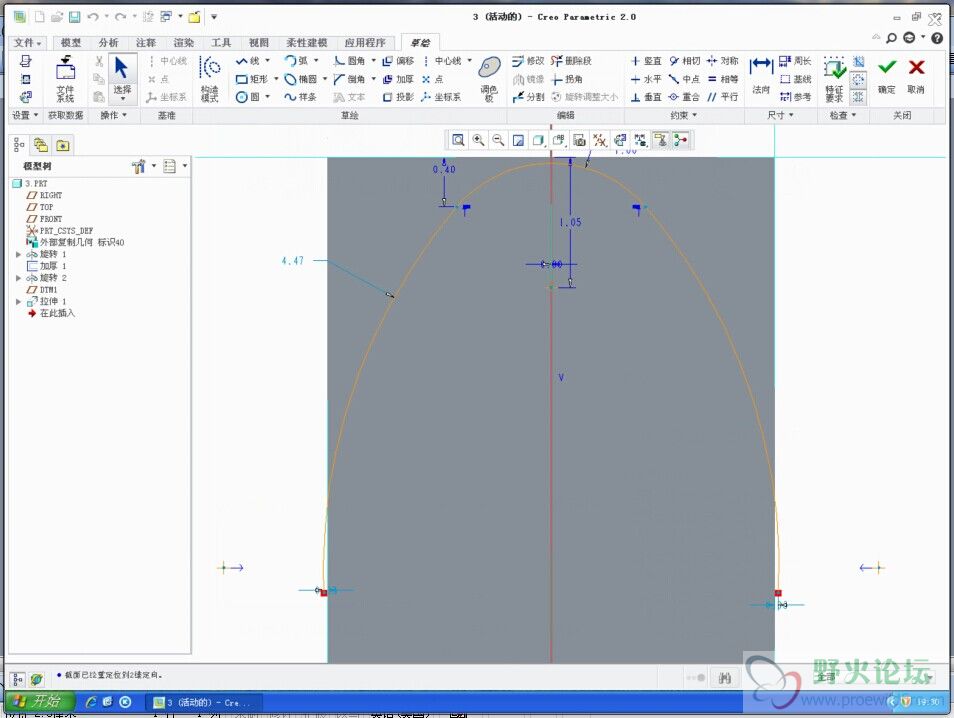
Task: Open the 文件系统 (File System) import
Action: (x=65, y=78)
